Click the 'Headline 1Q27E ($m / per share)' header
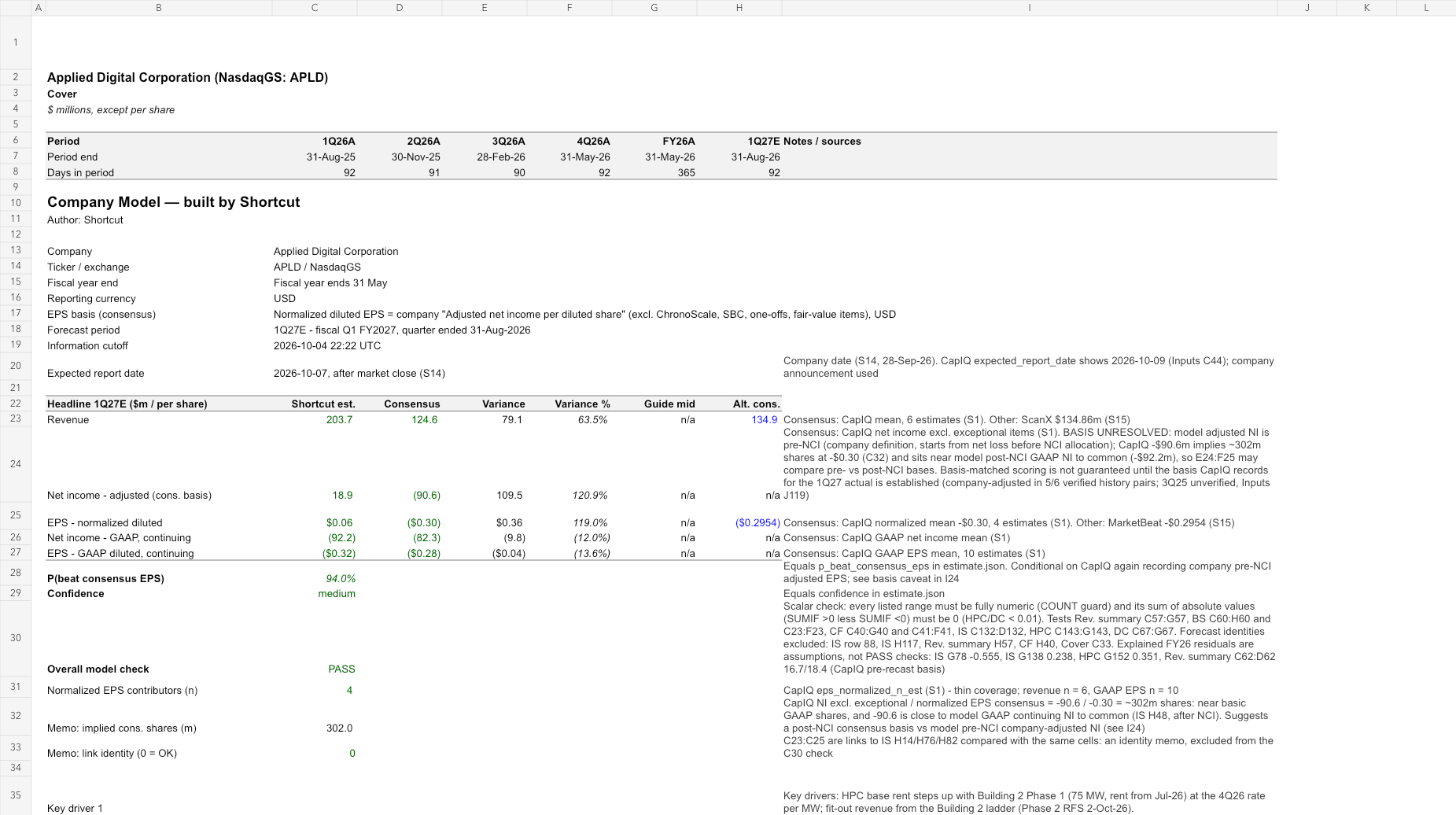This screenshot has width=1456, height=815. (127, 404)
